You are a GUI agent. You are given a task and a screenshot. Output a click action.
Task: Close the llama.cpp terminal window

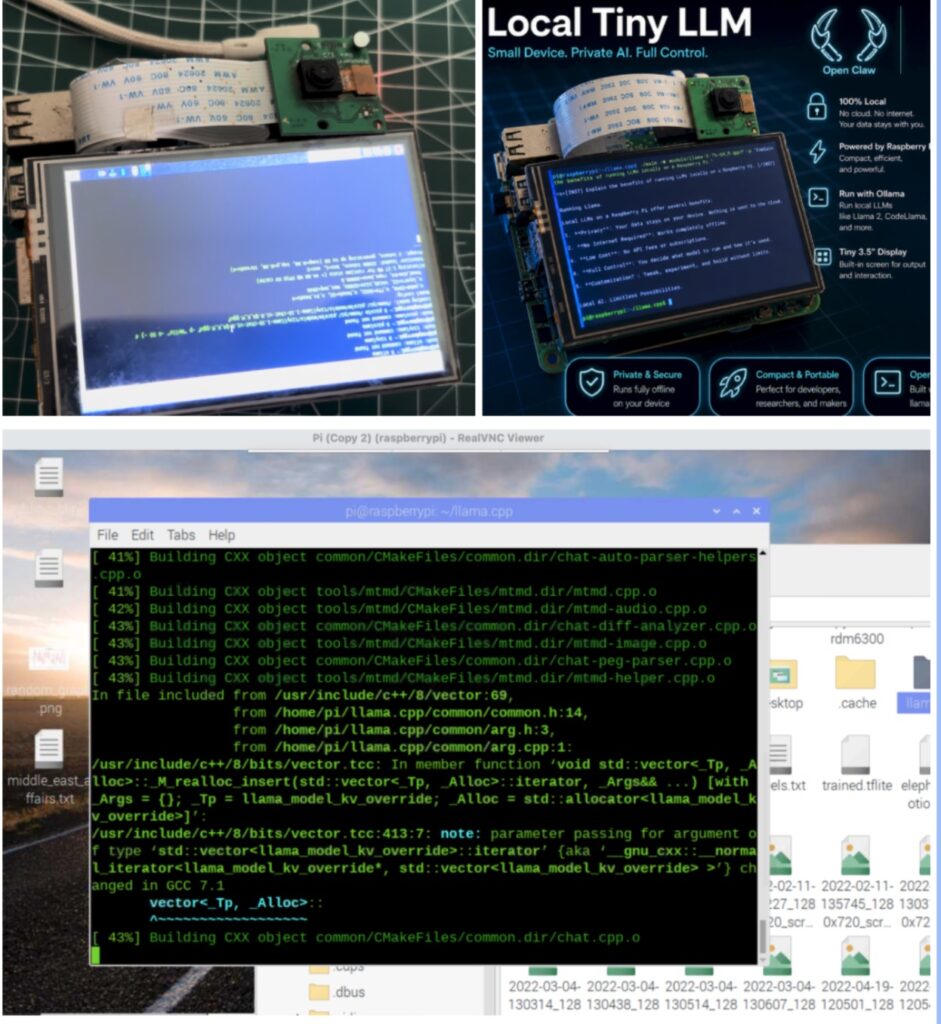coord(756,511)
